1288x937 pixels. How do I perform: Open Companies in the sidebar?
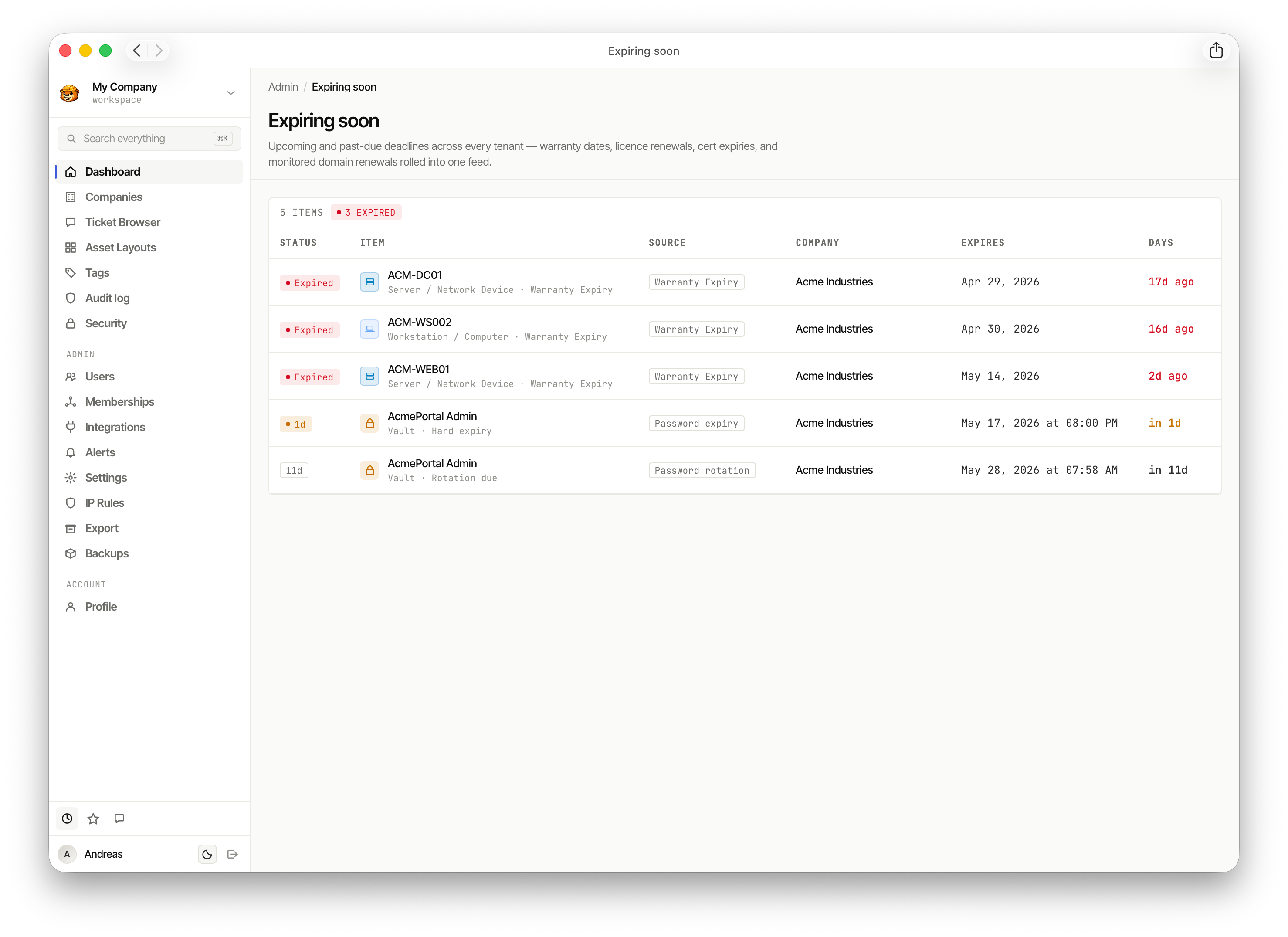click(x=149, y=197)
